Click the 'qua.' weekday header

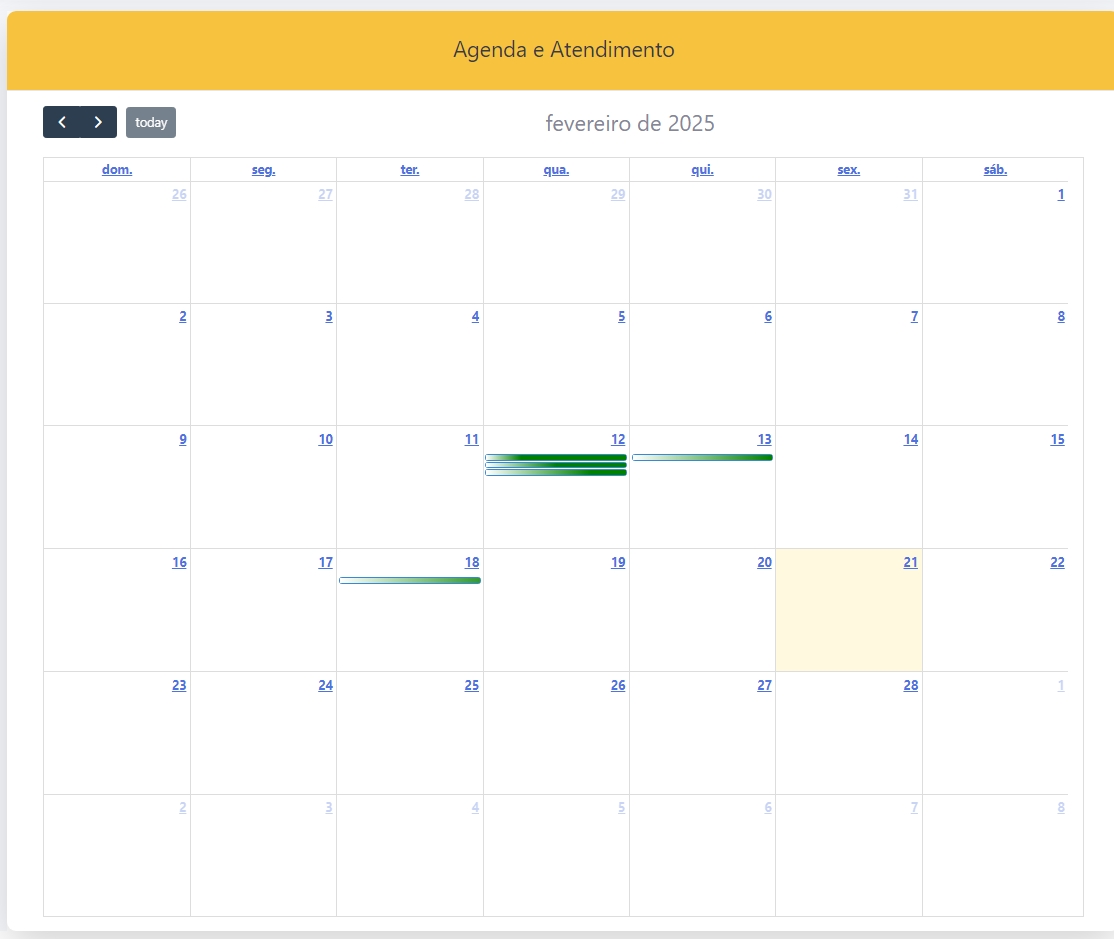pyautogui.click(x=556, y=170)
